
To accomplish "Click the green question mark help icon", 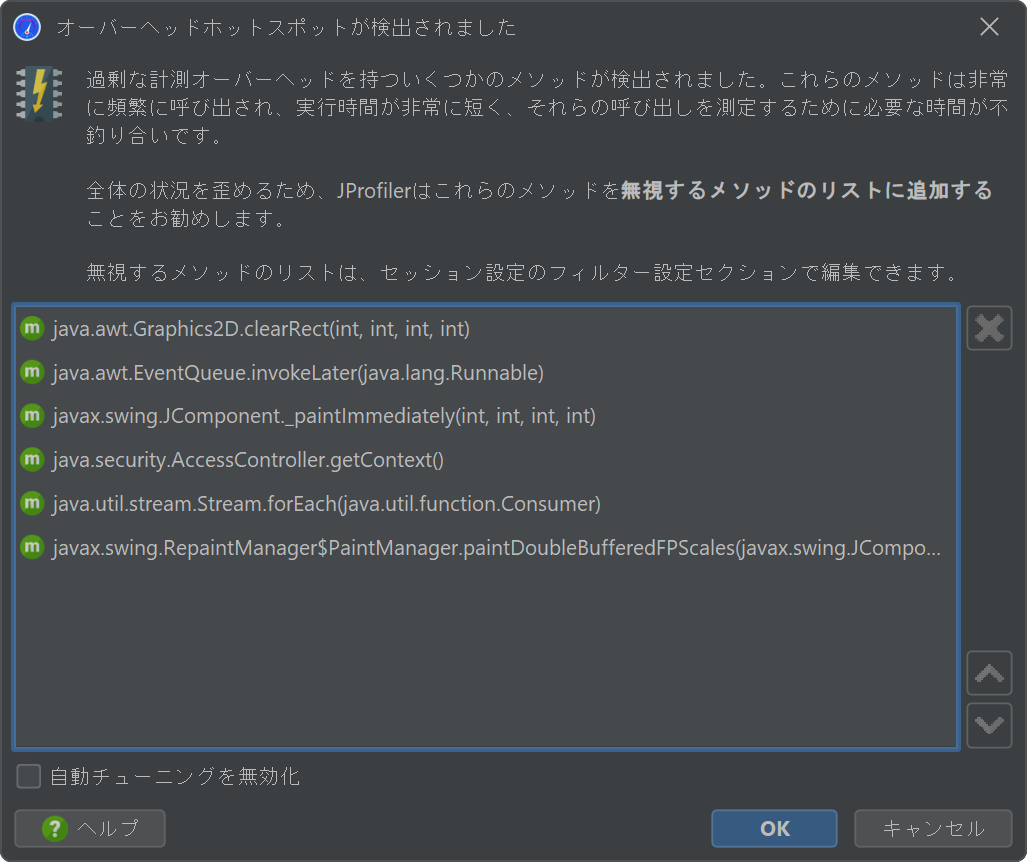I will pyautogui.click(x=55, y=829).
